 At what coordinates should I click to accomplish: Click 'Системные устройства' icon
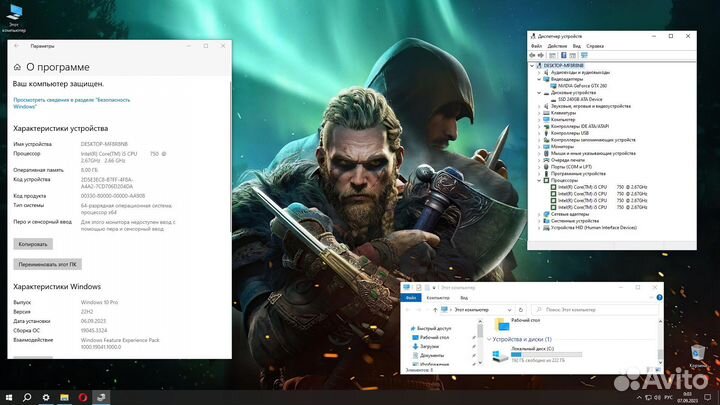(x=546, y=221)
